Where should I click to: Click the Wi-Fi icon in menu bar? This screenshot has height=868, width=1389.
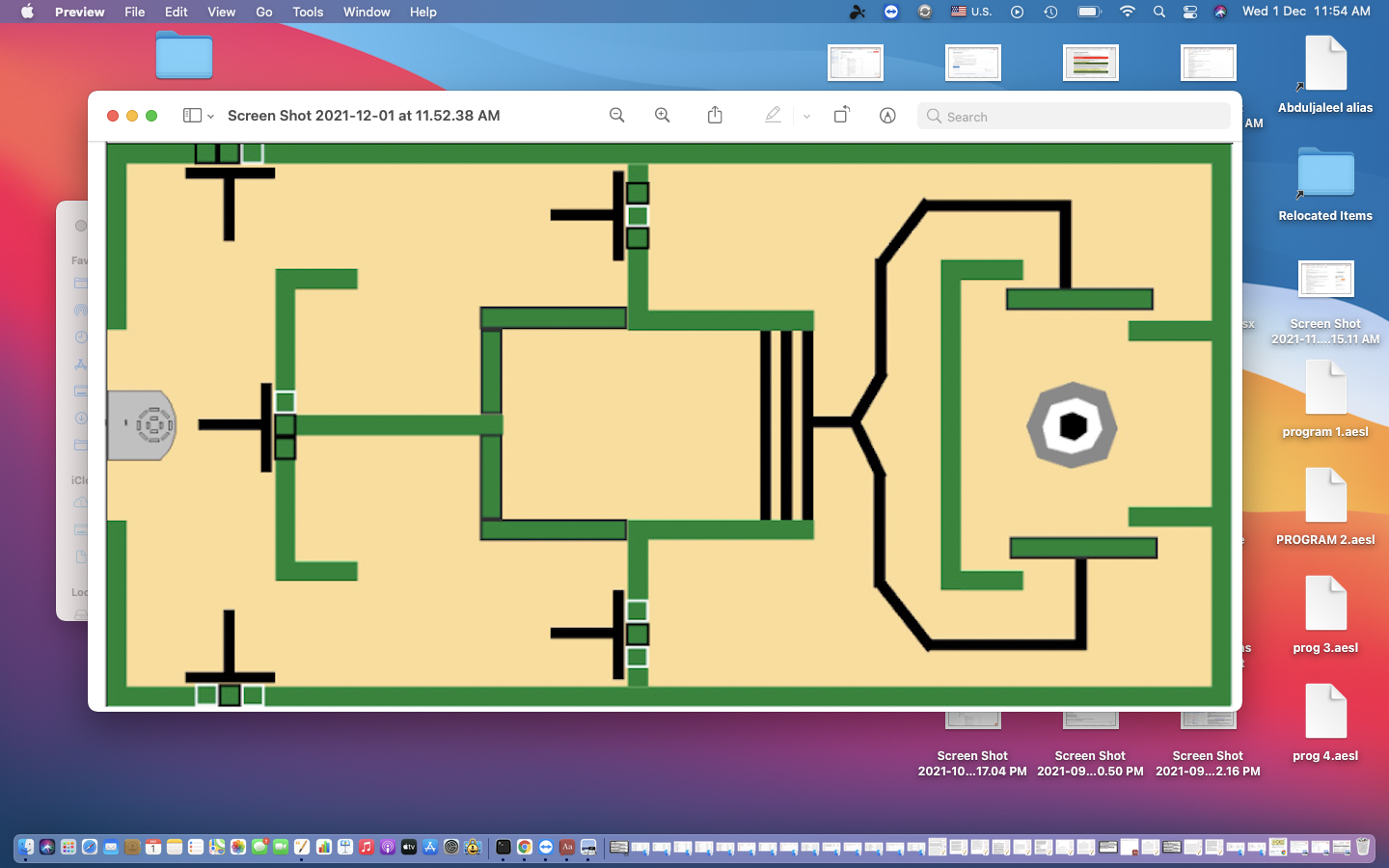(1127, 12)
